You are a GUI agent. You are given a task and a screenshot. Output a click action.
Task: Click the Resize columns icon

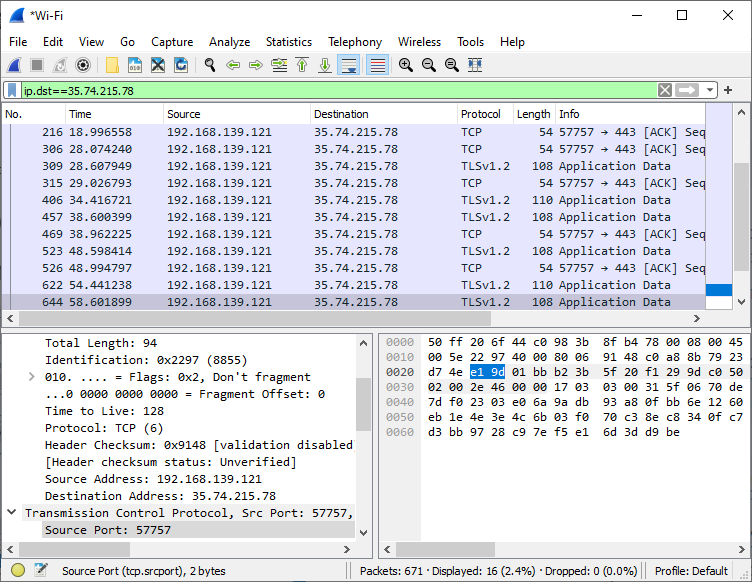coord(475,65)
